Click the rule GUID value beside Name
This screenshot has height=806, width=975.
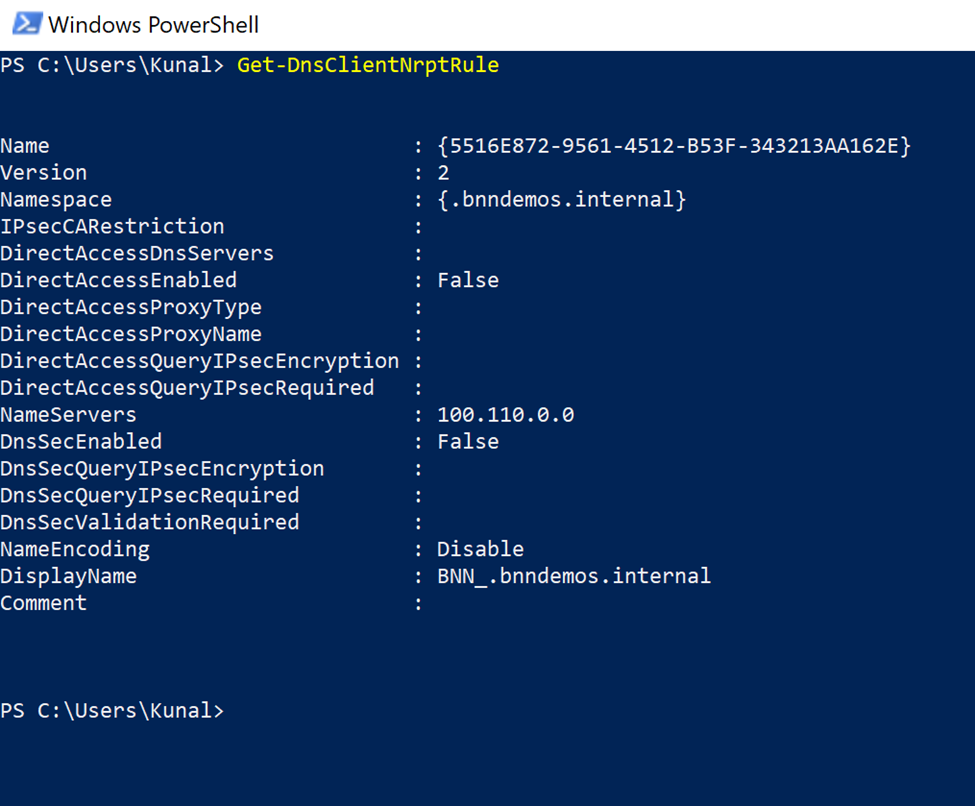tap(674, 146)
